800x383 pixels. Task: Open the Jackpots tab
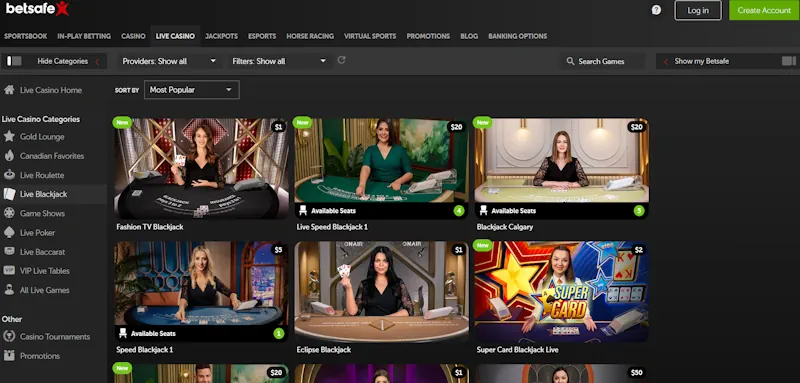click(221, 36)
